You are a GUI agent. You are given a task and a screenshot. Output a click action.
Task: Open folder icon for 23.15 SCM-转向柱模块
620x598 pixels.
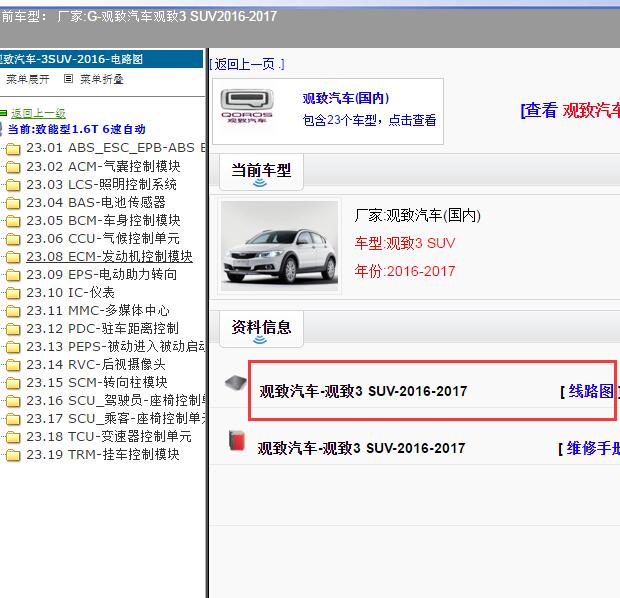(13, 384)
